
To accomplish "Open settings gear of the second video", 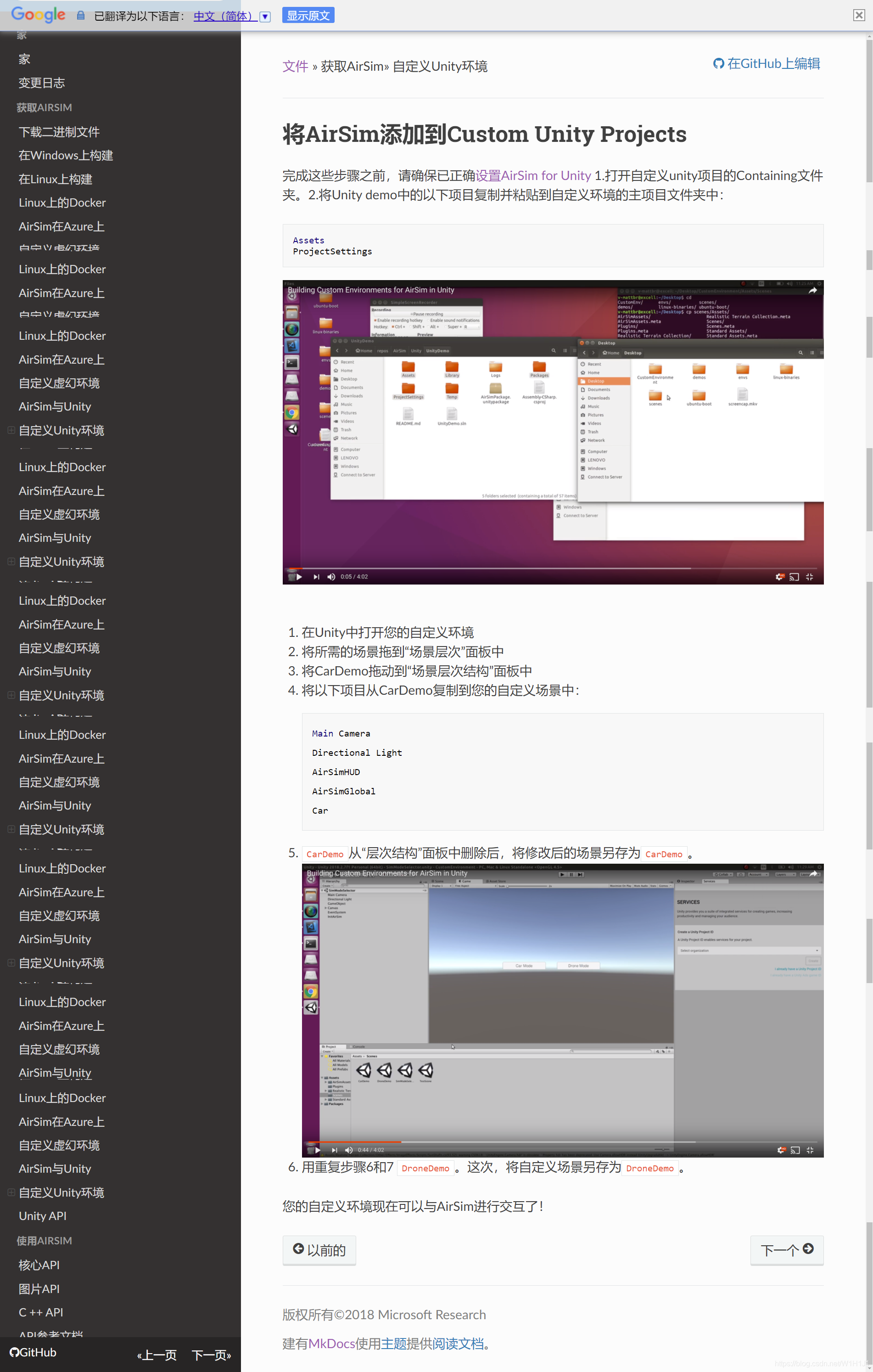I will tap(781, 1150).
